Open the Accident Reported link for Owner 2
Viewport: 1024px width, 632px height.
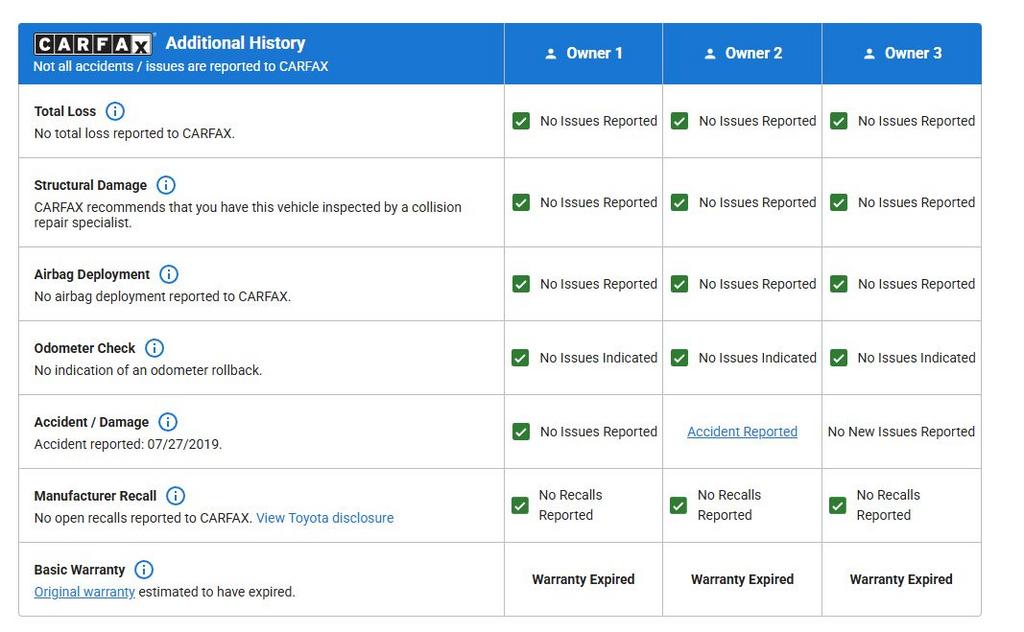(742, 432)
